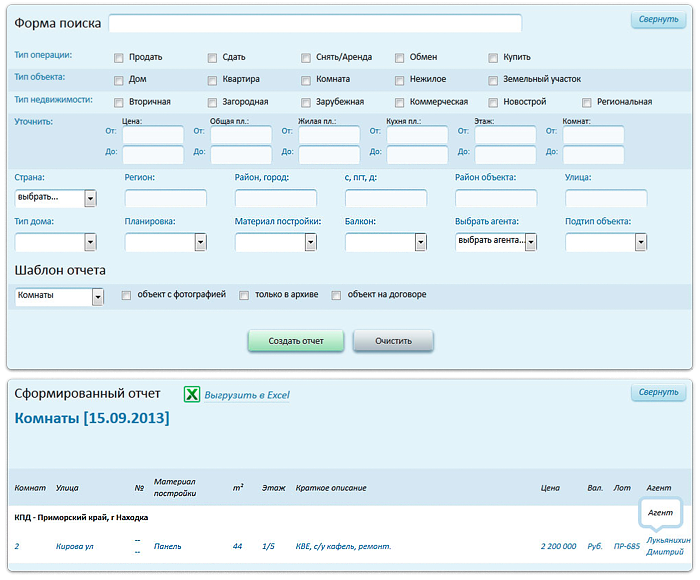Open lot ПР-685 link
700x580 pixels.
tap(626, 546)
